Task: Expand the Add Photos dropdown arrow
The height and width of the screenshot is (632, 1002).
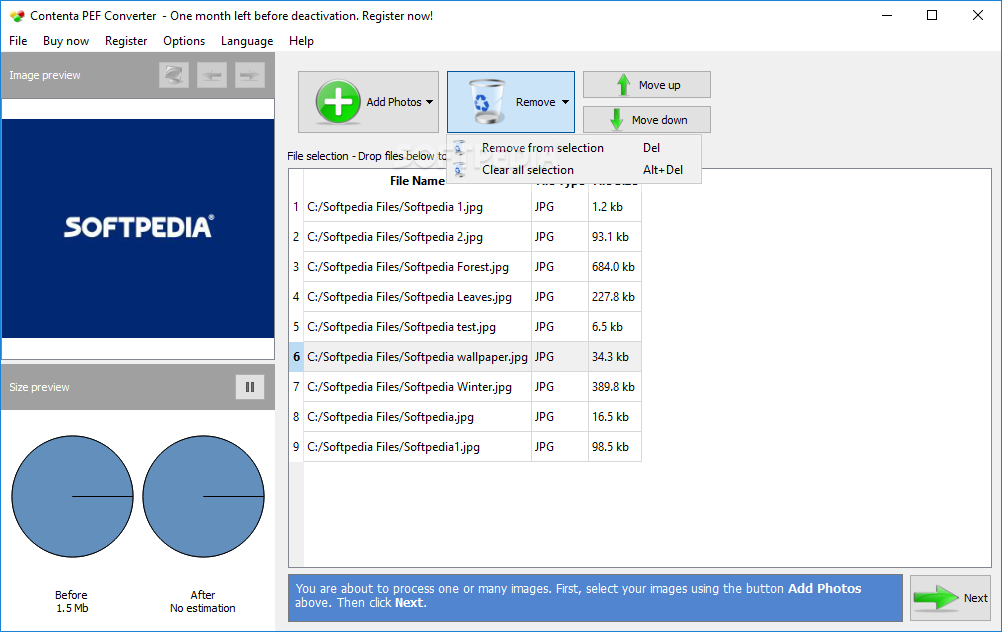Action: 429,102
